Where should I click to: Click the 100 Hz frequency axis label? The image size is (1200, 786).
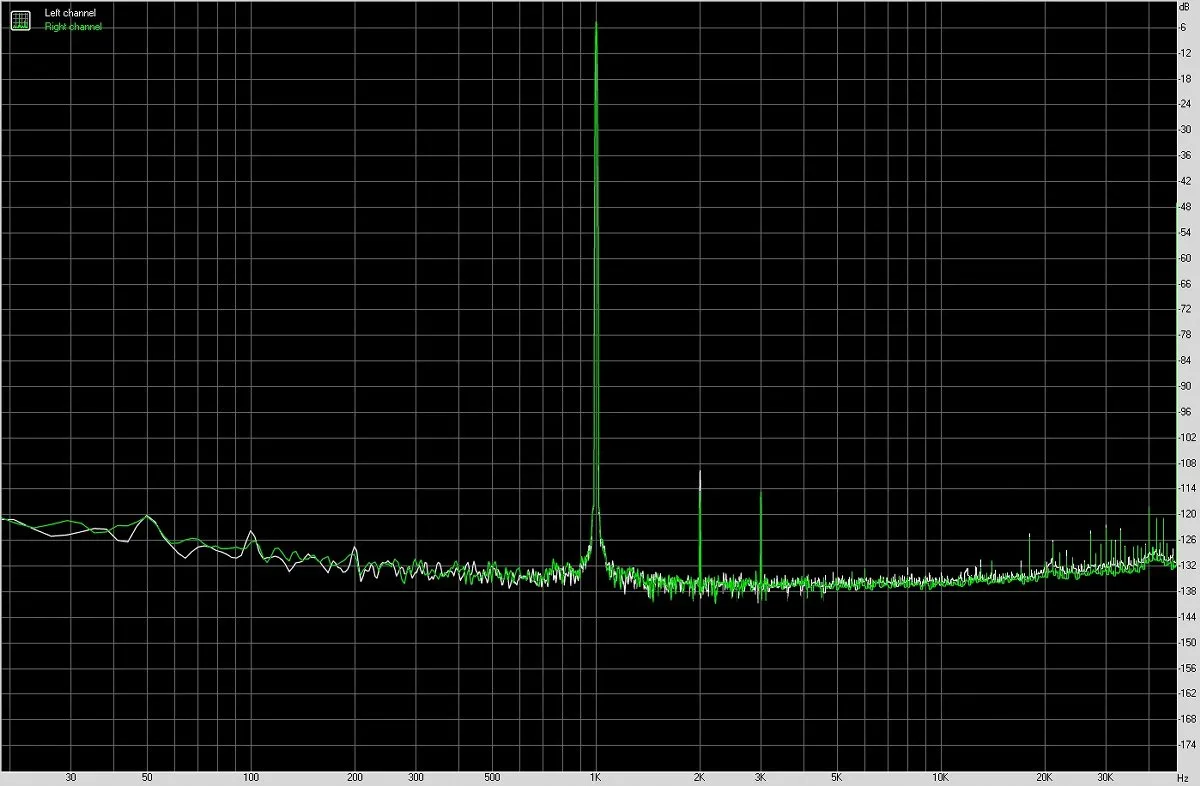tap(251, 776)
